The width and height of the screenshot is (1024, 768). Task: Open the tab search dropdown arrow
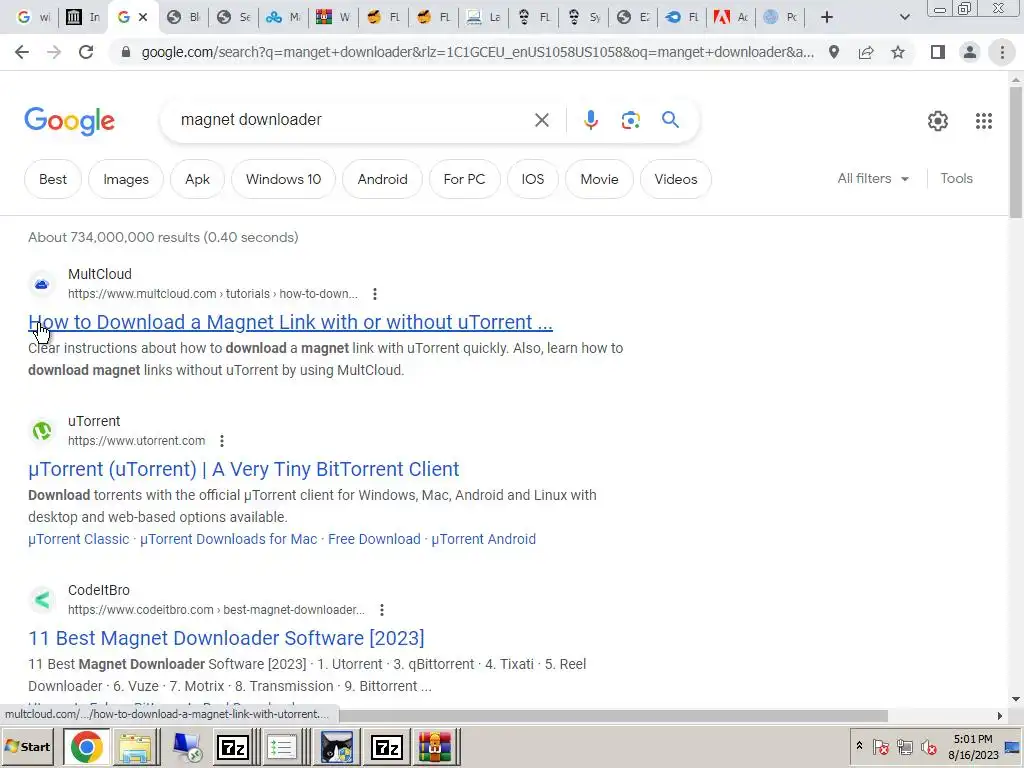click(x=904, y=17)
